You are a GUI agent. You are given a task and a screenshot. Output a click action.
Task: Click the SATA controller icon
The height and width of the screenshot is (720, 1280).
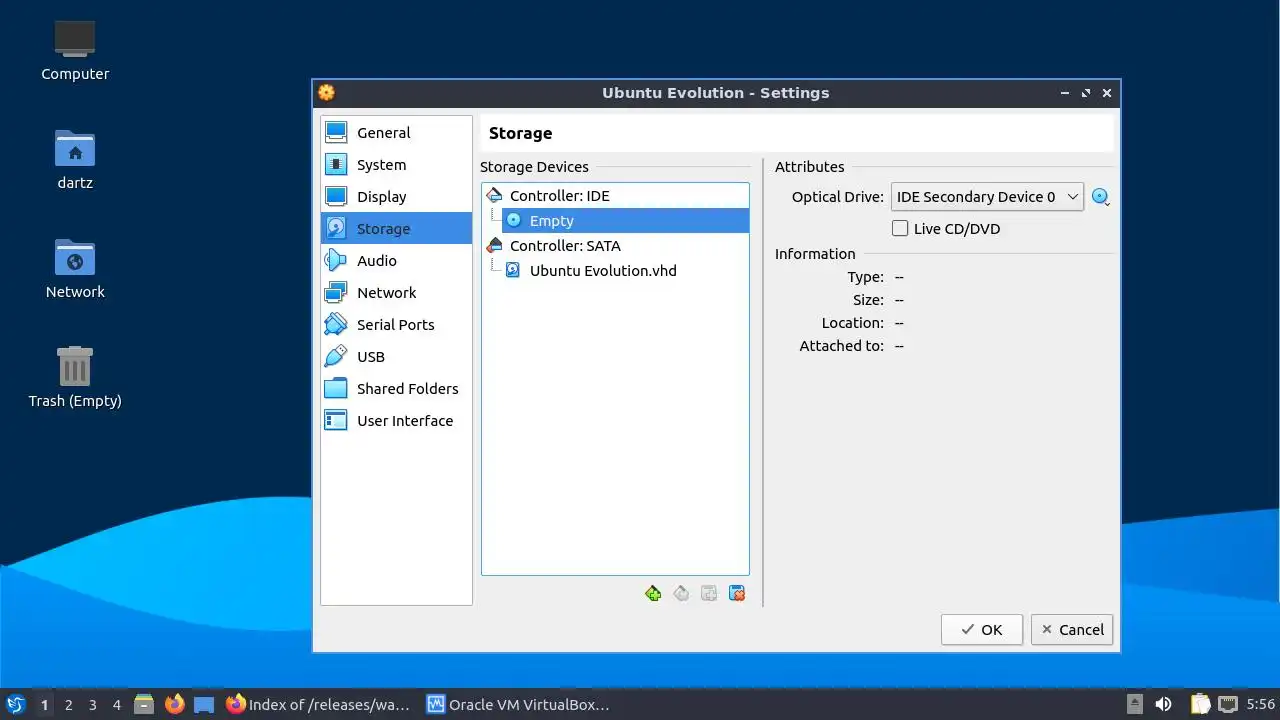(494, 246)
